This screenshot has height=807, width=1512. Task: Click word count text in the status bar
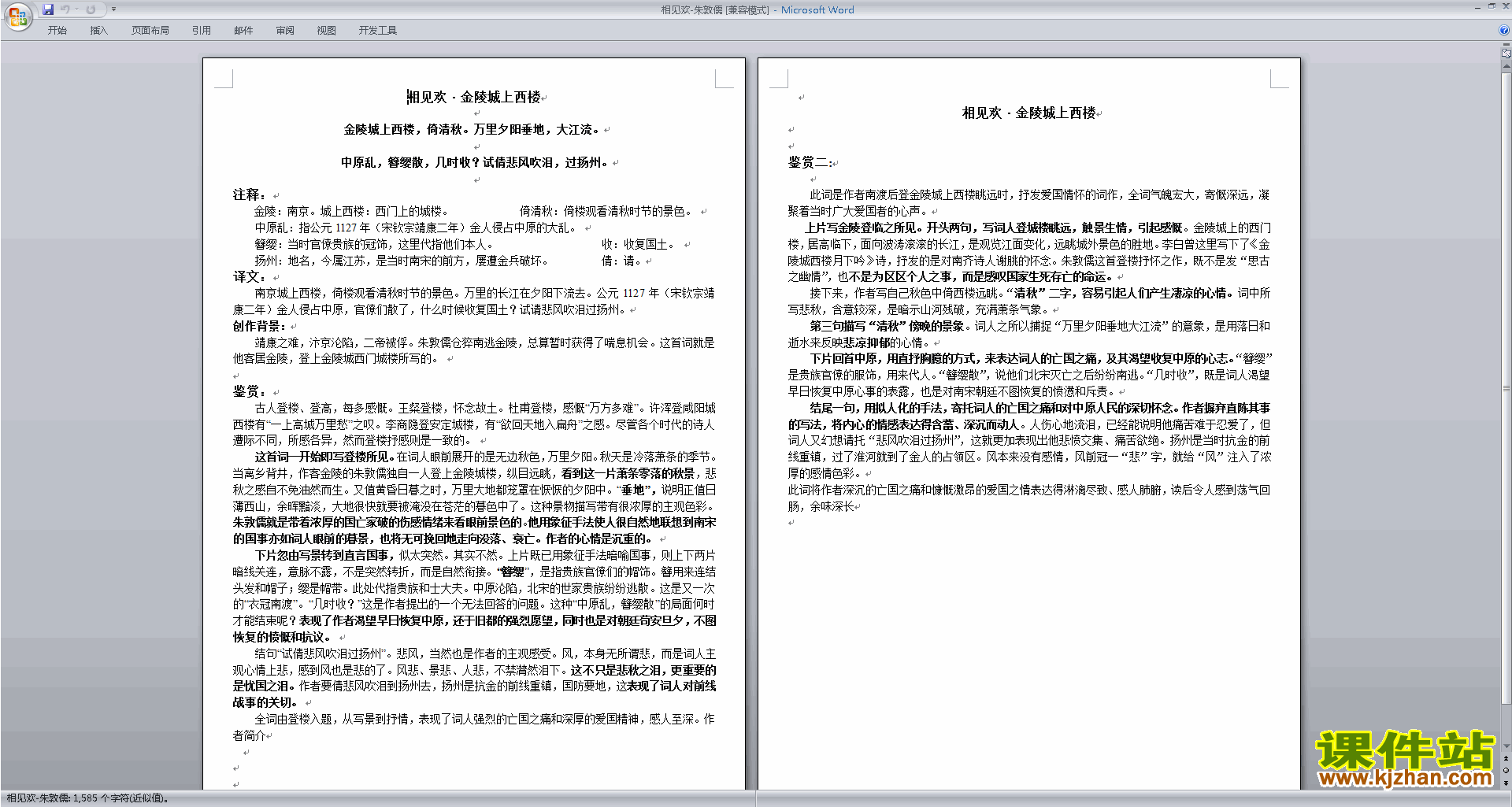(87, 798)
